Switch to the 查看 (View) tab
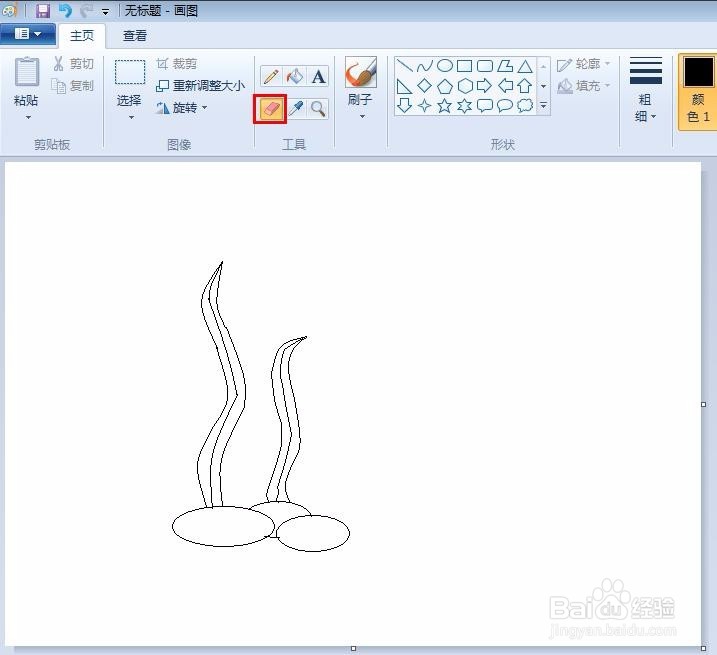717x655 pixels. [x=135, y=36]
